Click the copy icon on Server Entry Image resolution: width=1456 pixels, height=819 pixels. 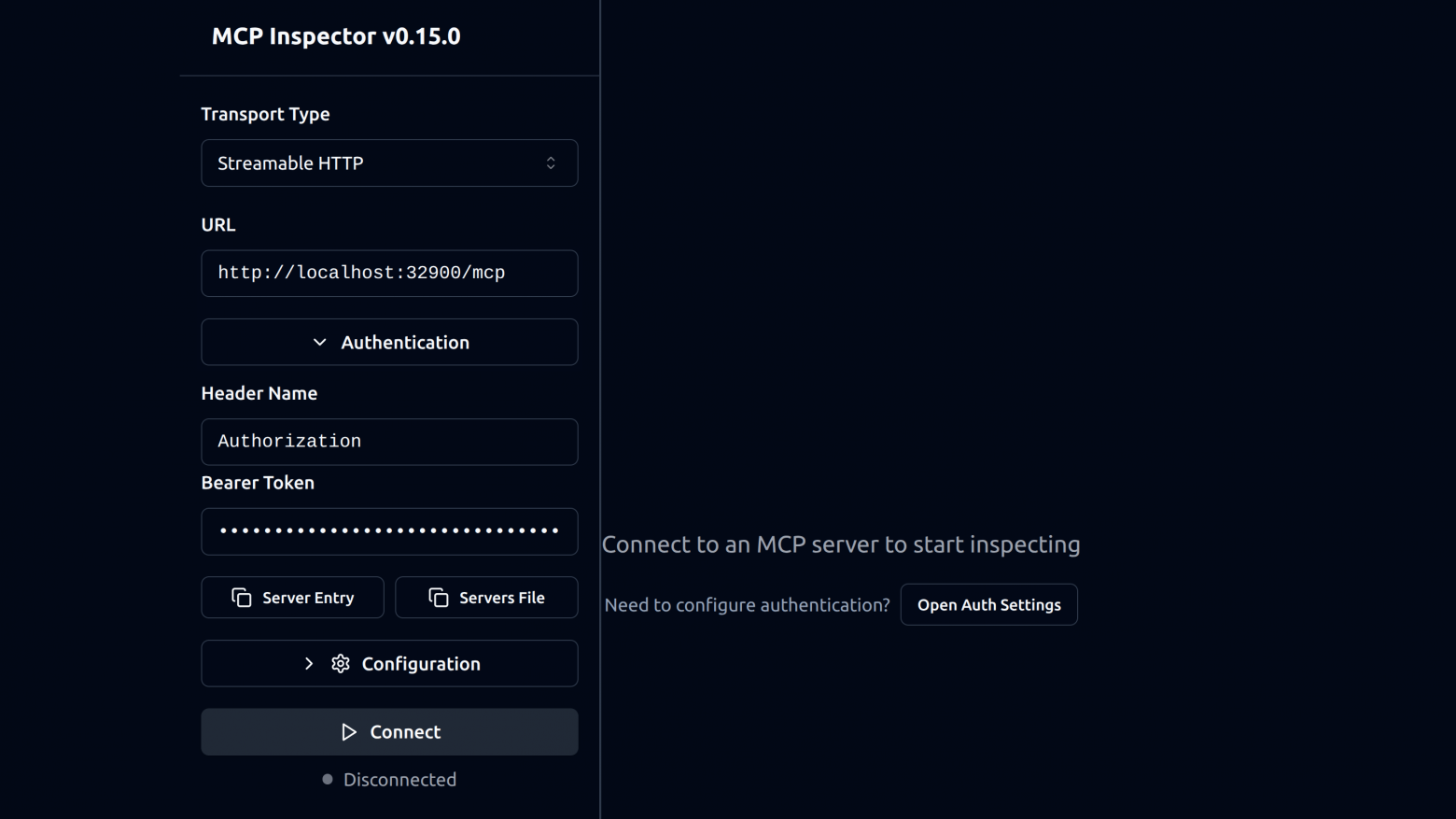(242, 598)
